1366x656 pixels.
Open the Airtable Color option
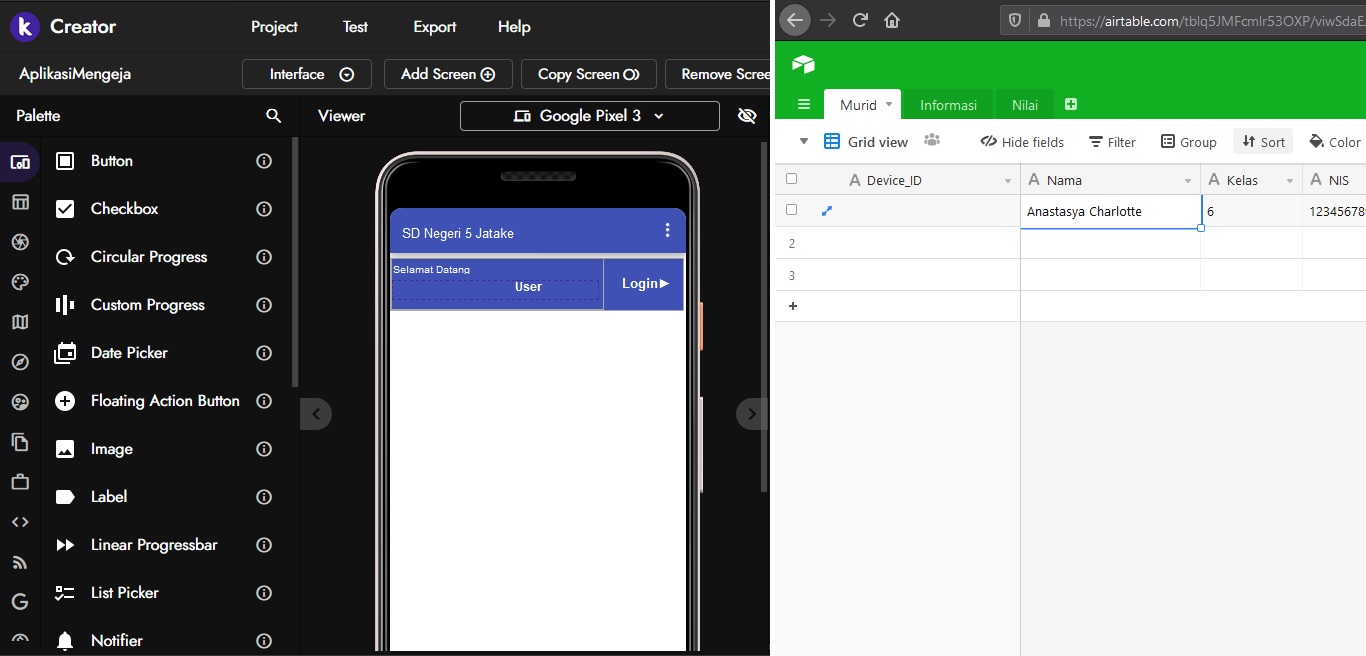coord(1335,142)
